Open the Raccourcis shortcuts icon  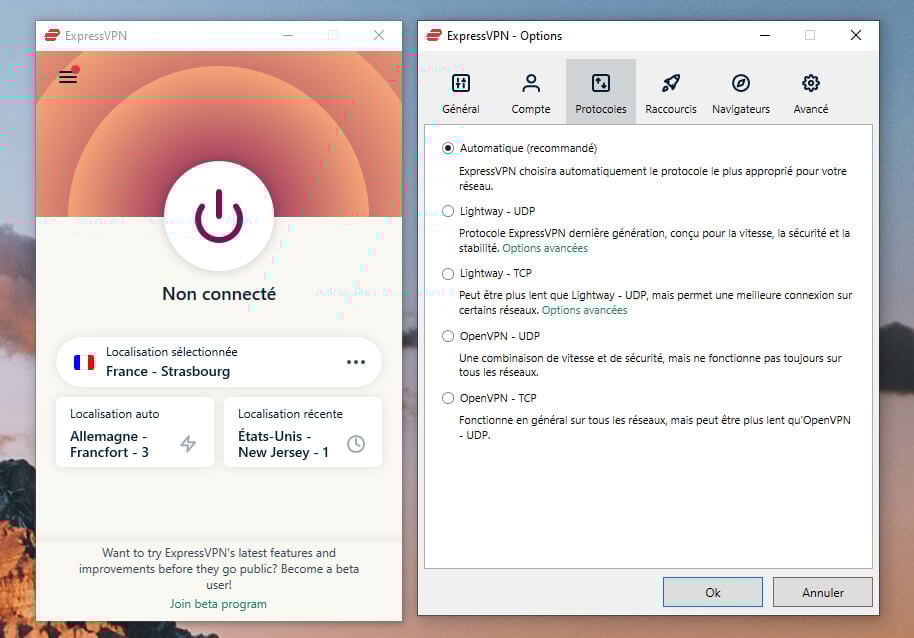click(x=670, y=90)
